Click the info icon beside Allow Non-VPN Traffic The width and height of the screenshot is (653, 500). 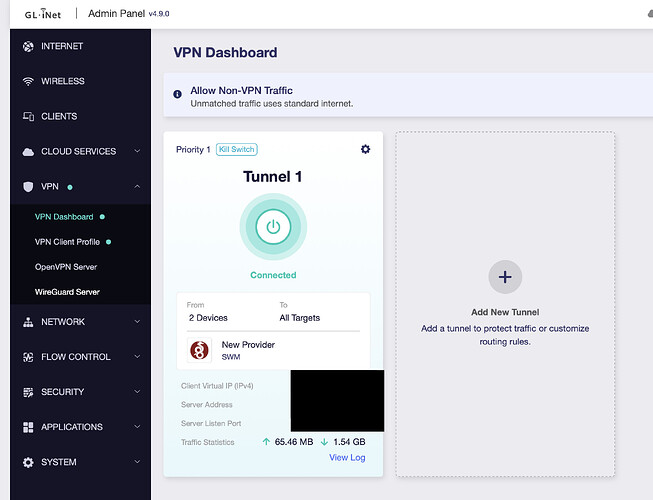[x=177, y=94]
